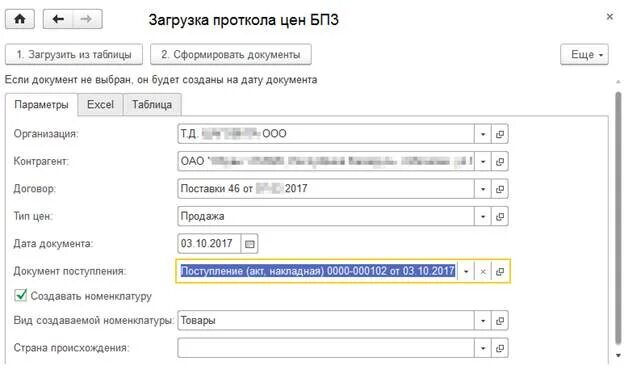Viewport: 624px width, 374px height.
Task: Click the vertical scrollbar thumb
Action: tap(618, 218)
